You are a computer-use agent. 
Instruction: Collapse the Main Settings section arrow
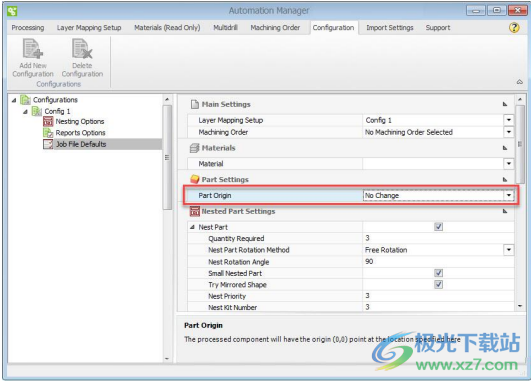tap(505, 104)
